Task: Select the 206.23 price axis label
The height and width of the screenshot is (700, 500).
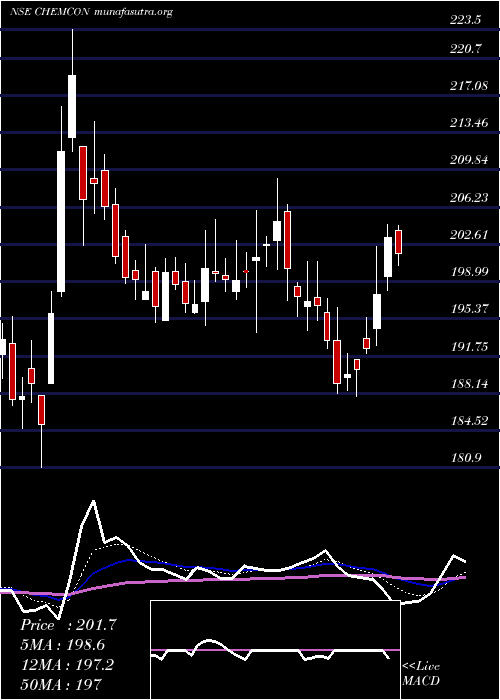Action: [469, 197]
